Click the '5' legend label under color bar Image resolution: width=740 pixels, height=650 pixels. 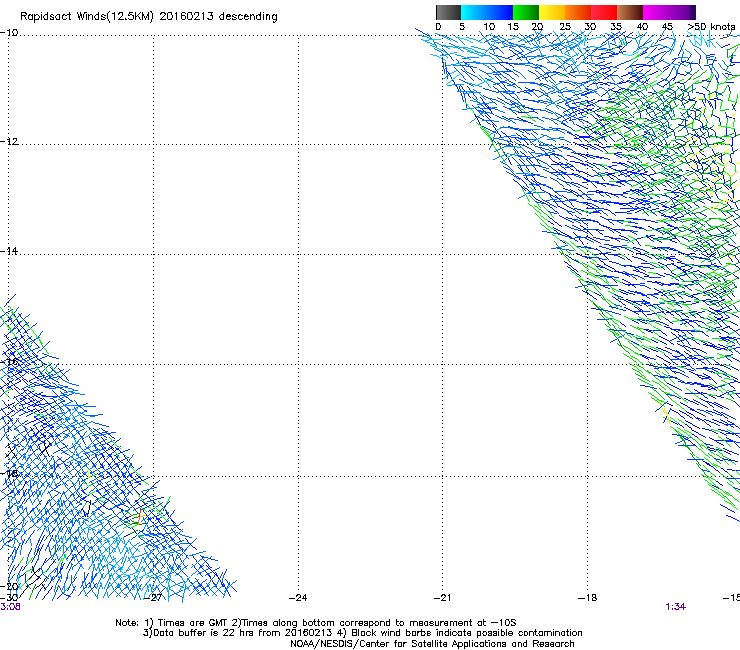[x=462, y=27]
